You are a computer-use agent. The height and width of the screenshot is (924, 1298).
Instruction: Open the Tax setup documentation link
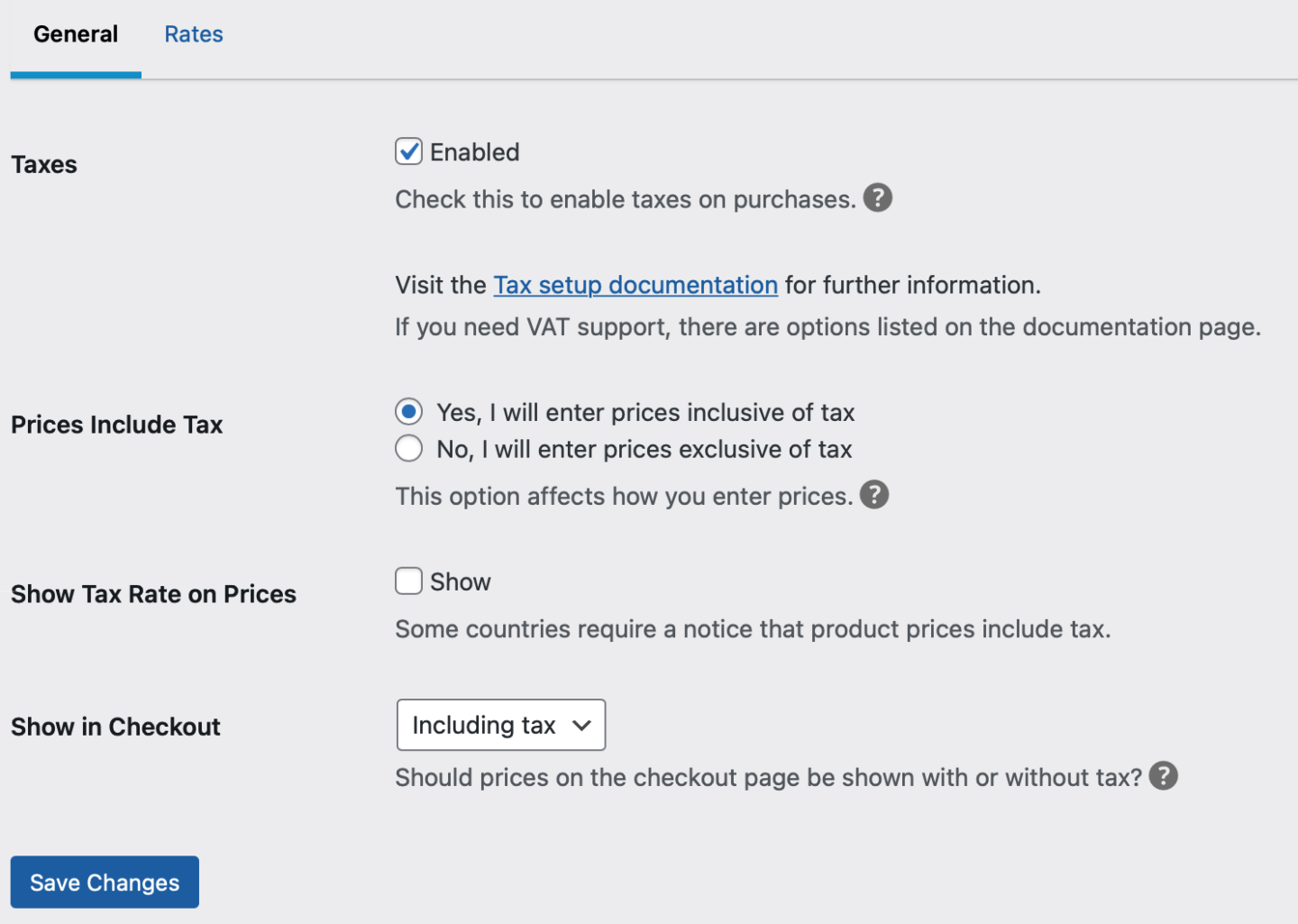pos(635,285)
